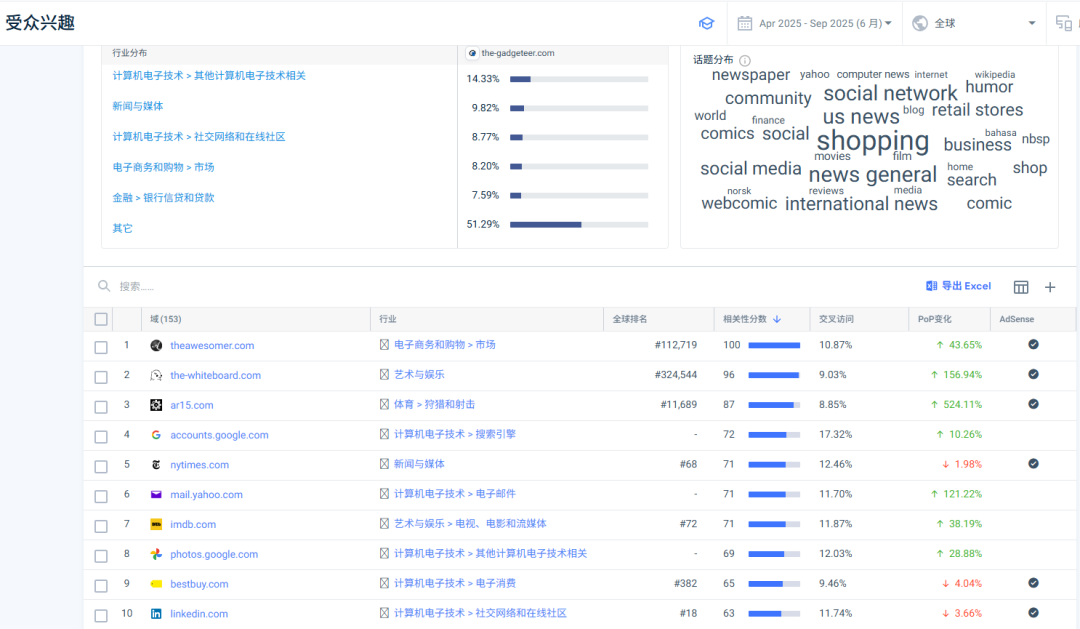Click the AdSense checkmark in nytimes.com row
1080x629 pixels.
(x=1033, y=464)
